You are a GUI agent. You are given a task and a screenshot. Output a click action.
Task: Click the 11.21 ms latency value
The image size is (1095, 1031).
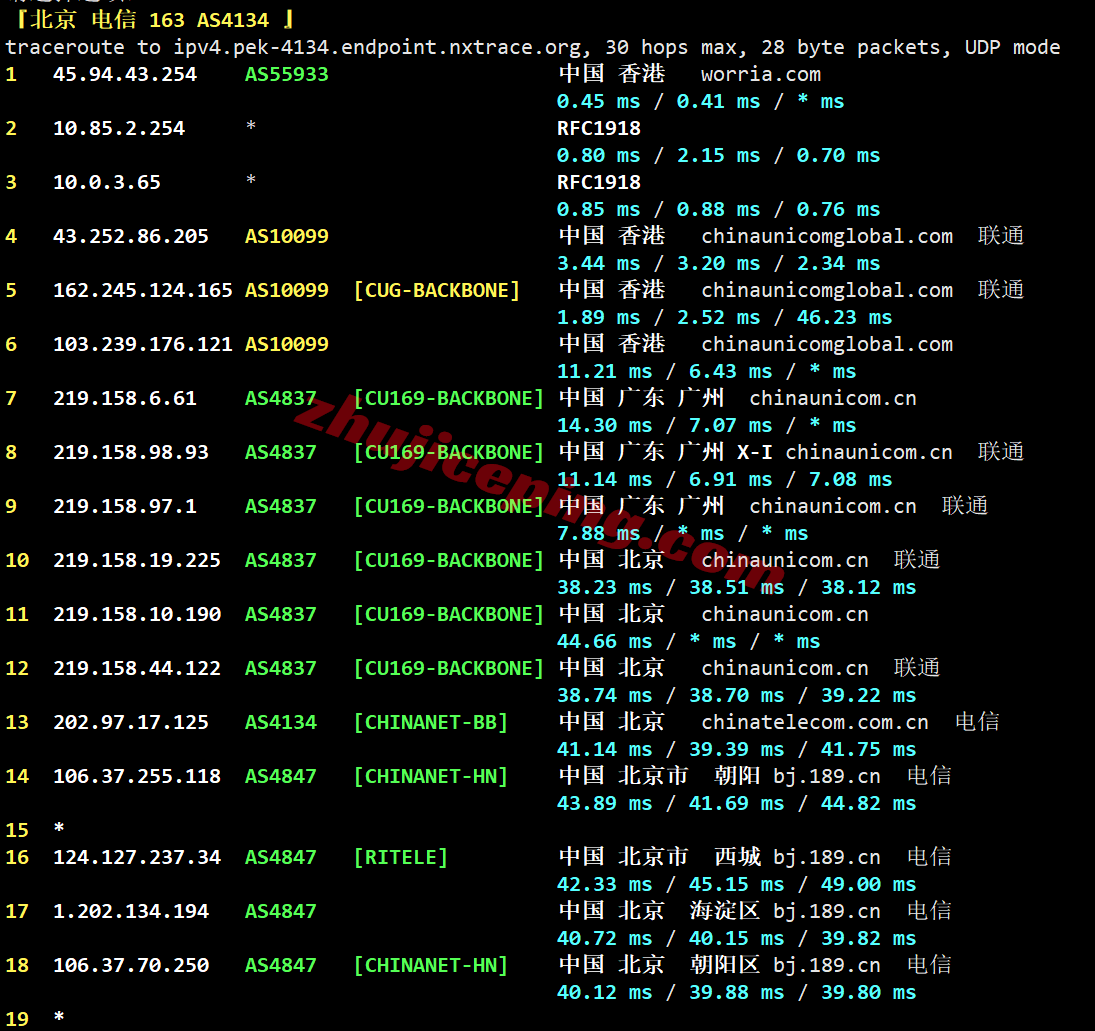pyautogui.click(x=604, y=371)
